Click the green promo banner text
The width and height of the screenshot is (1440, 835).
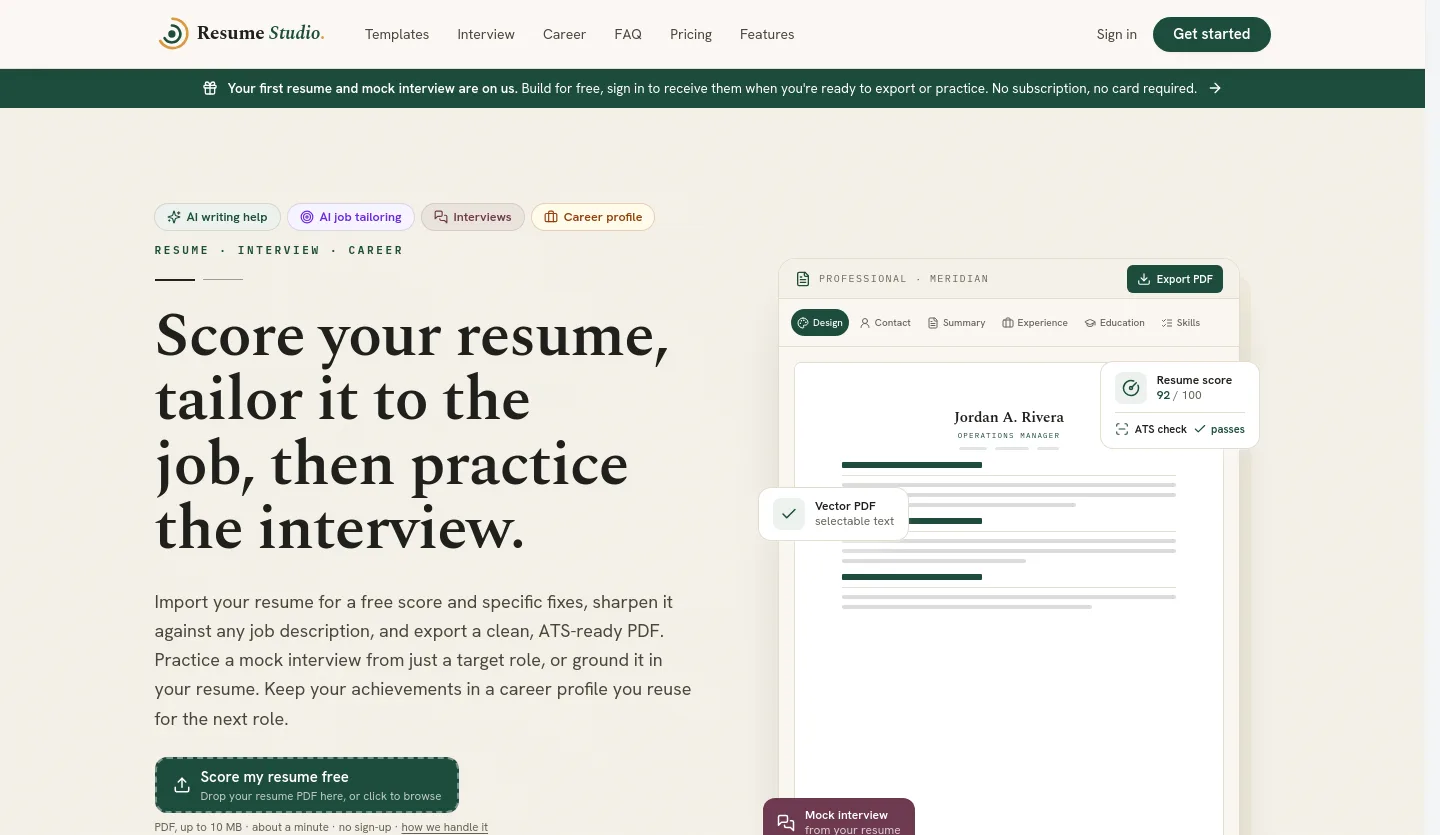click(x=712, y=88)
